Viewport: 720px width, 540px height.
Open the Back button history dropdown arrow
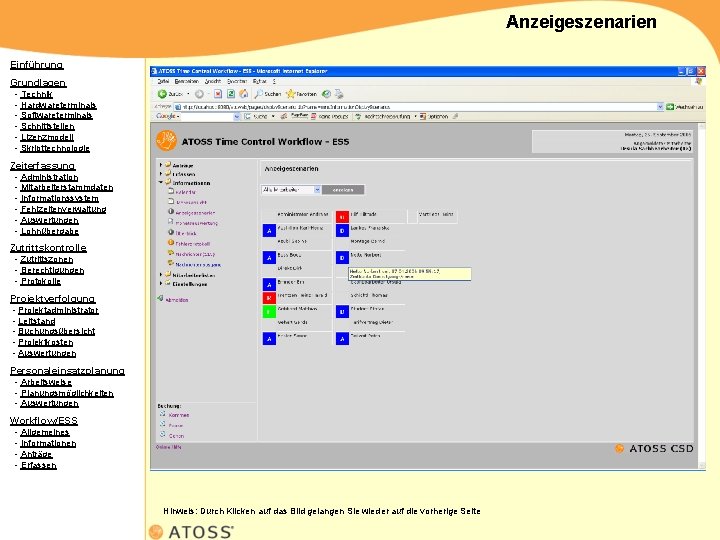point(188,94)
